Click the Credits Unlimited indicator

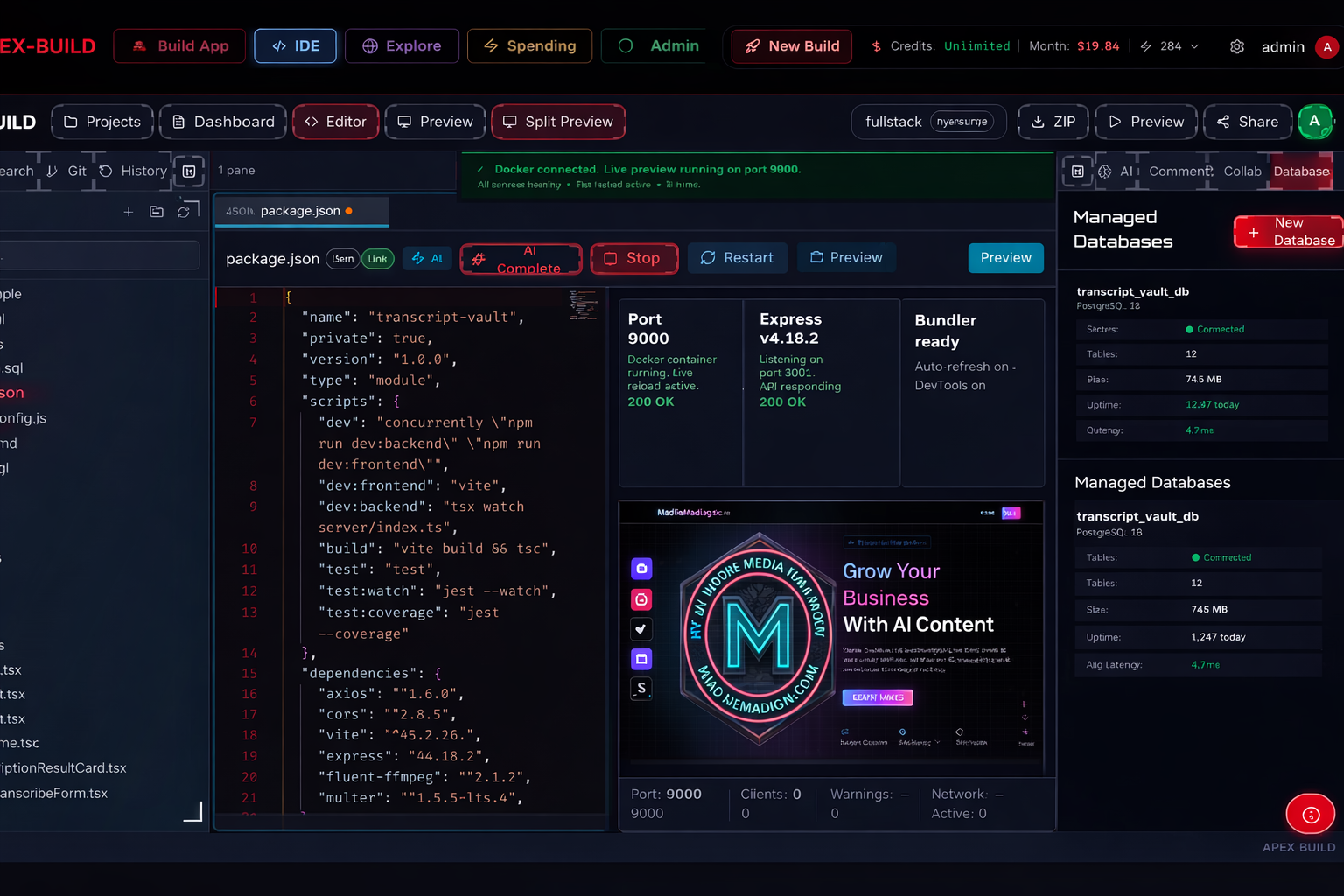[x=940, y=46]
